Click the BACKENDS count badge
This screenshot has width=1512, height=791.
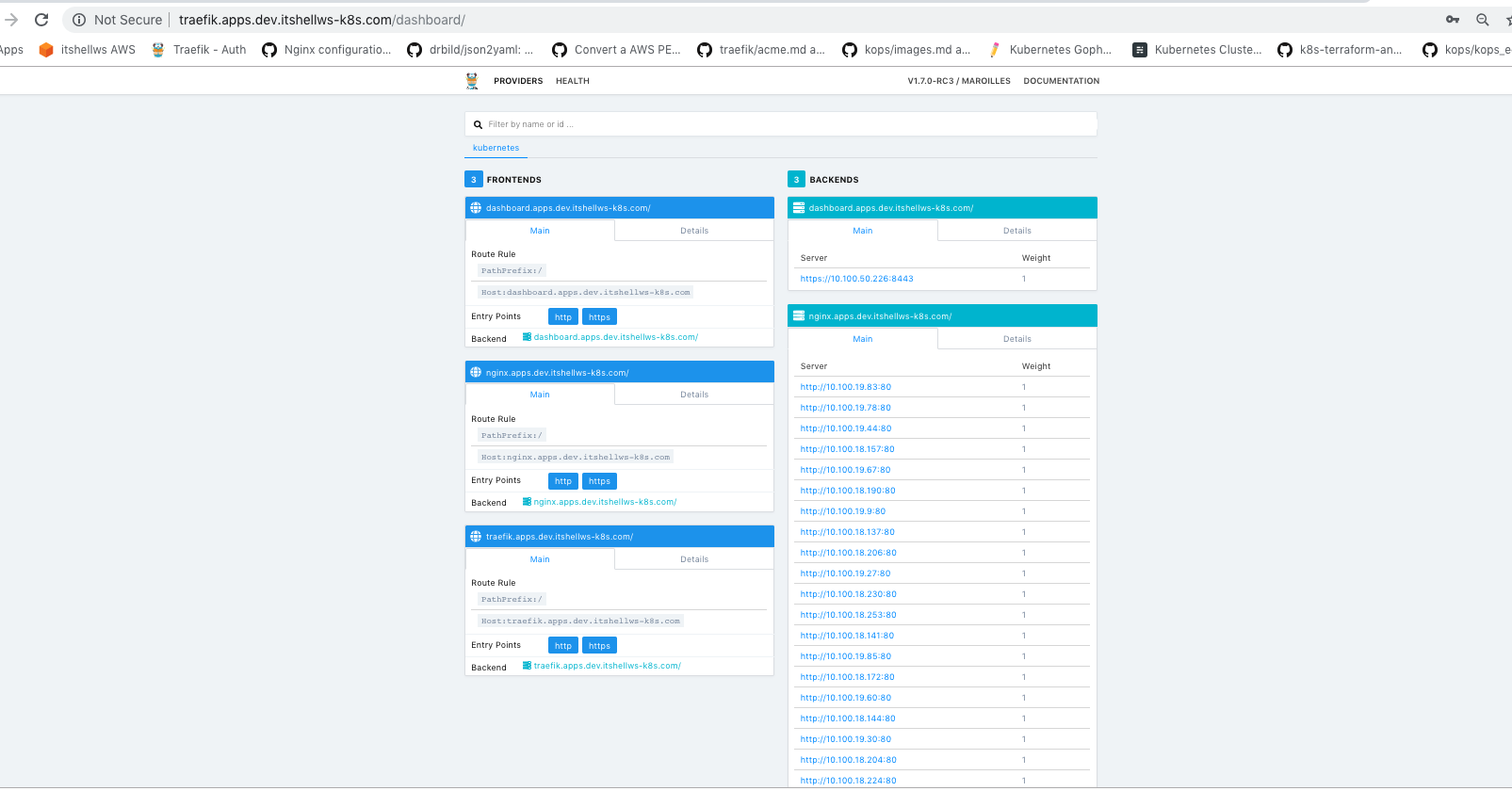[x=797, y=179]
